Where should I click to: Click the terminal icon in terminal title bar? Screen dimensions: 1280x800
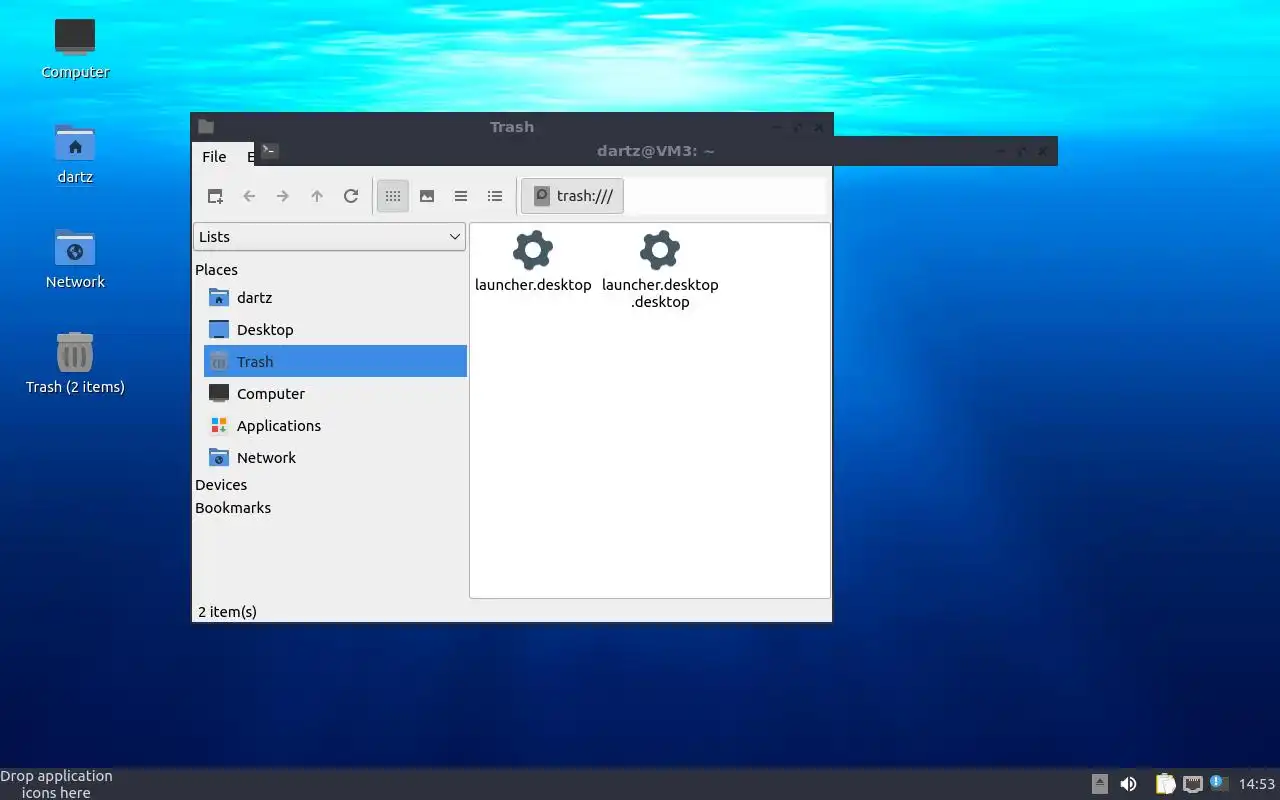pyautogui.click(x=270, y=151)
